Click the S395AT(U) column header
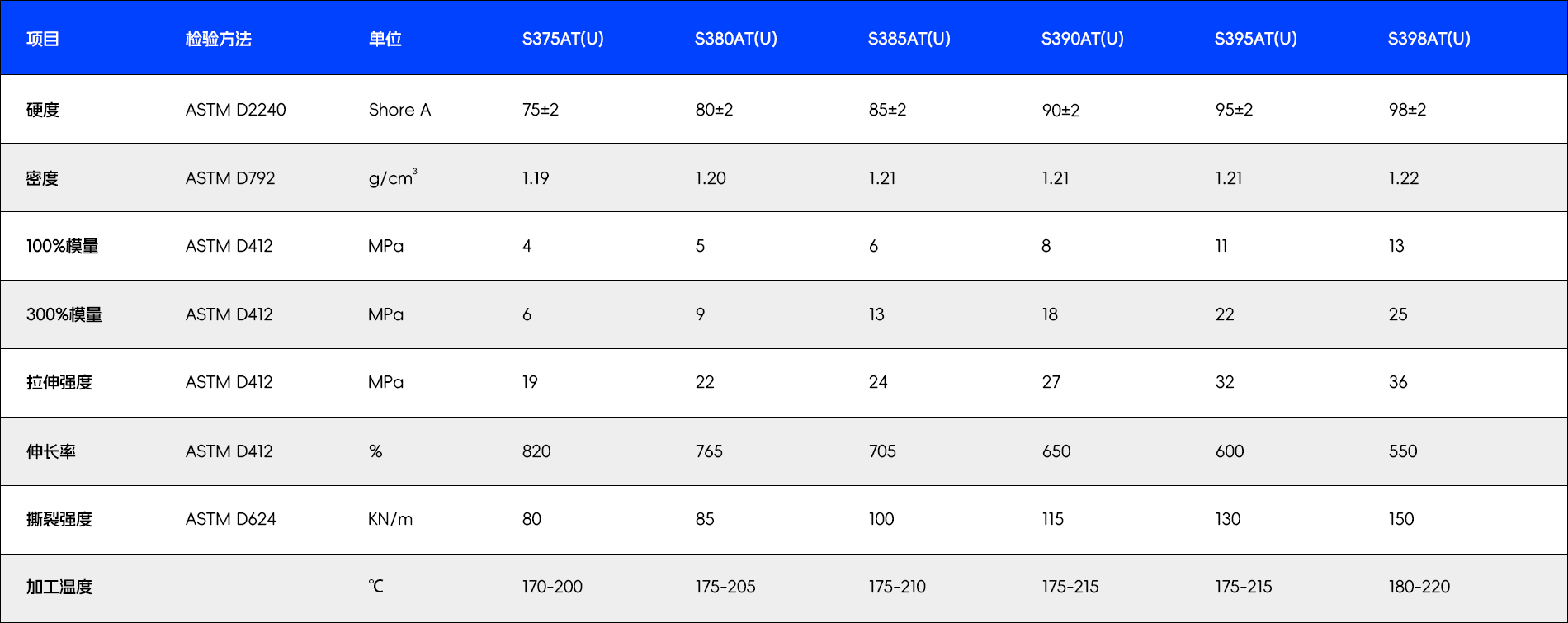 click(1255, 39)
